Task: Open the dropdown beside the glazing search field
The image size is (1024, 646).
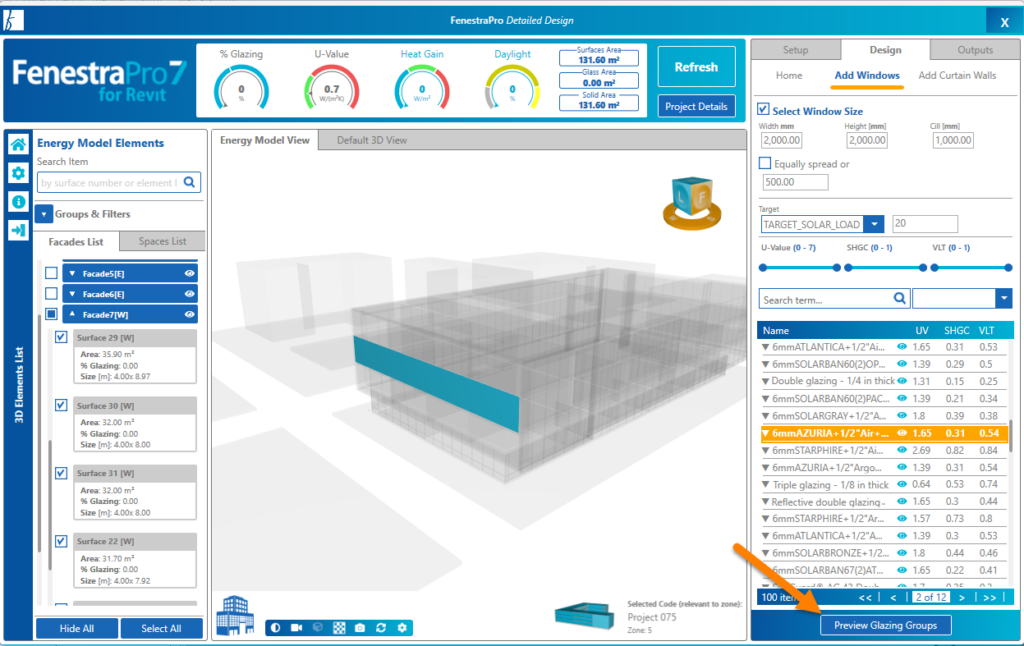Action: tap(1004, 299)
